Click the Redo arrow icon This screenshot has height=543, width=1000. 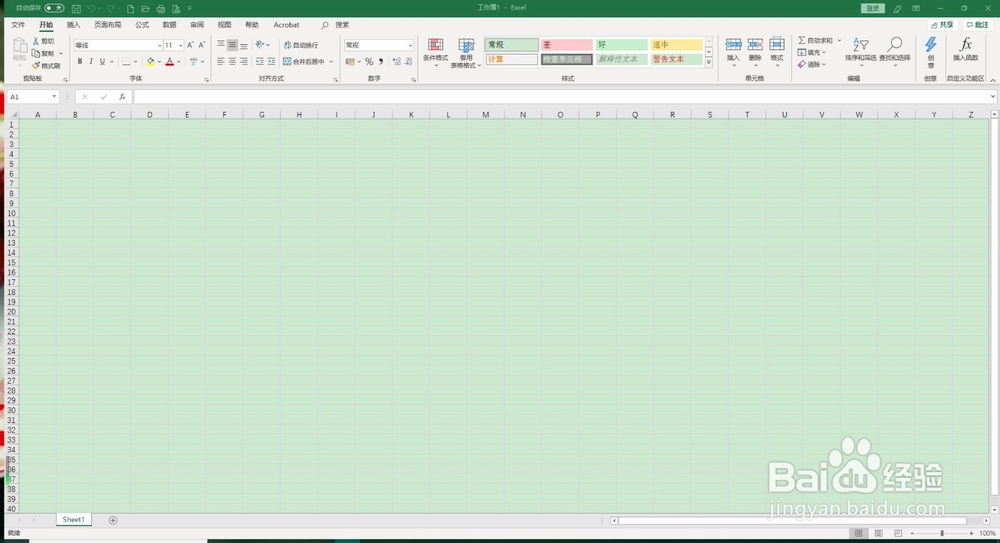pyautogui.click(x=111, y=9)
